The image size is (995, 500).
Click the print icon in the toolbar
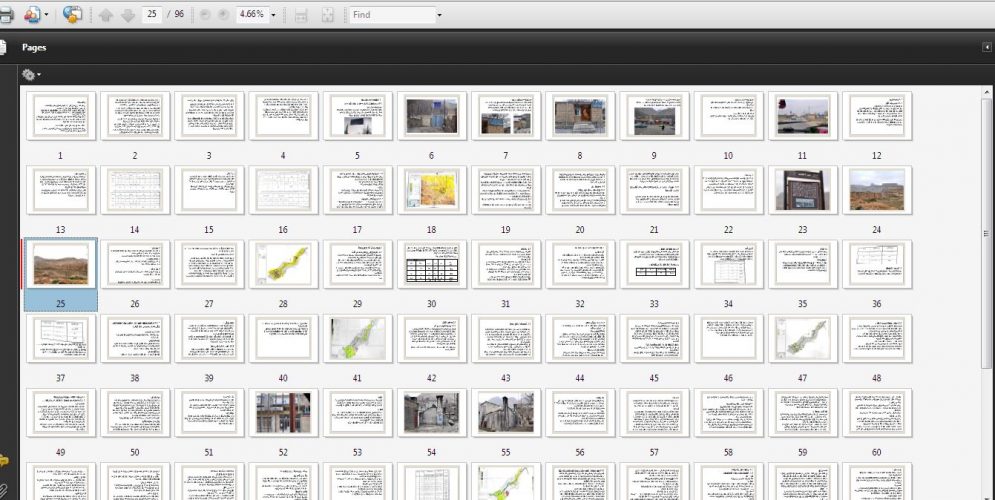[x=5, y=15]
